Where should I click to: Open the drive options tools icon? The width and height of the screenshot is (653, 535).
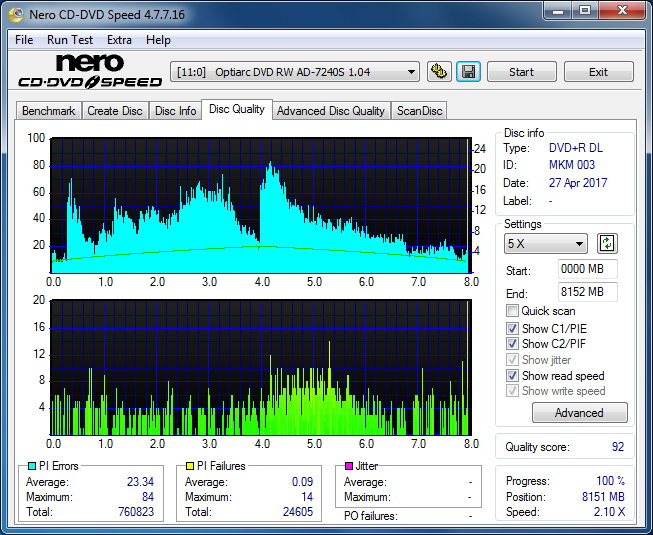point(439,72)
